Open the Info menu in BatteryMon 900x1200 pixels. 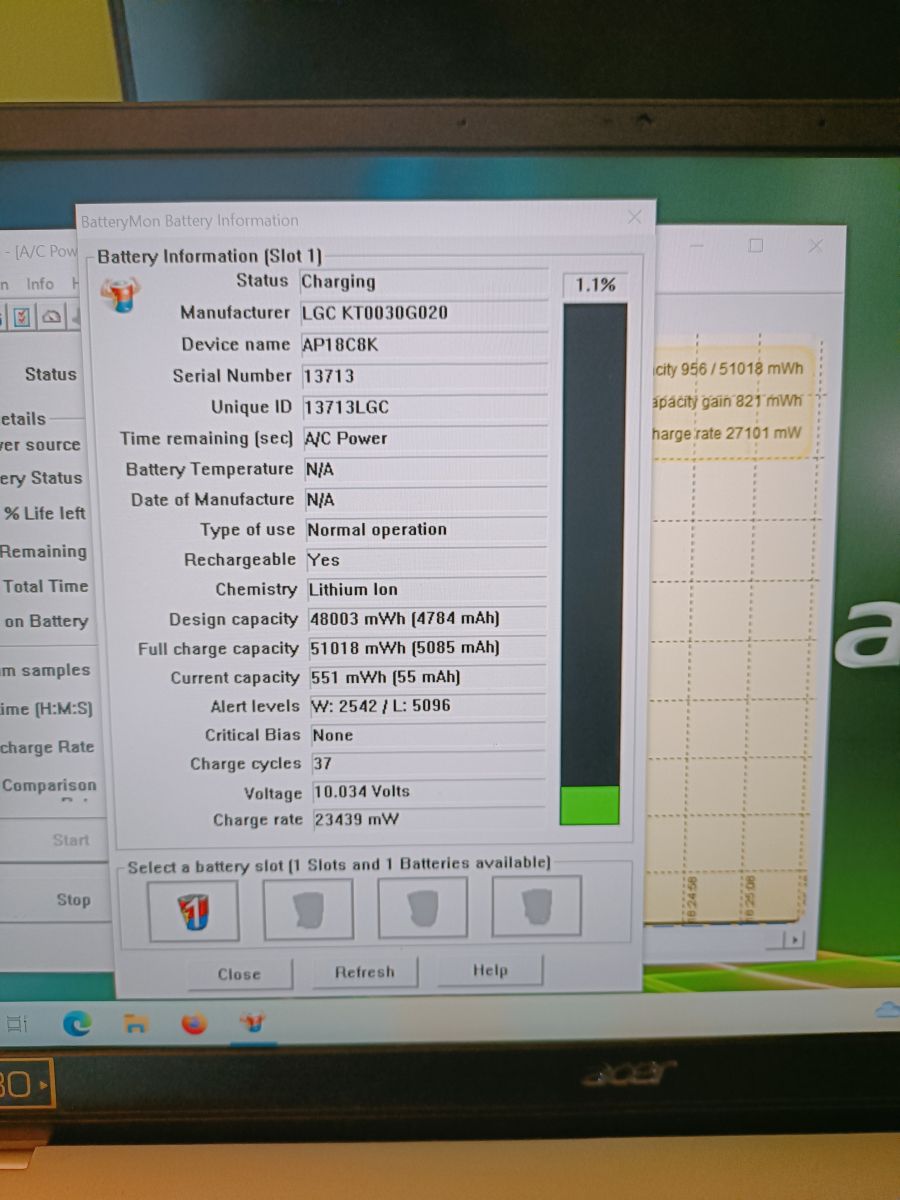(x=40, y=284)
